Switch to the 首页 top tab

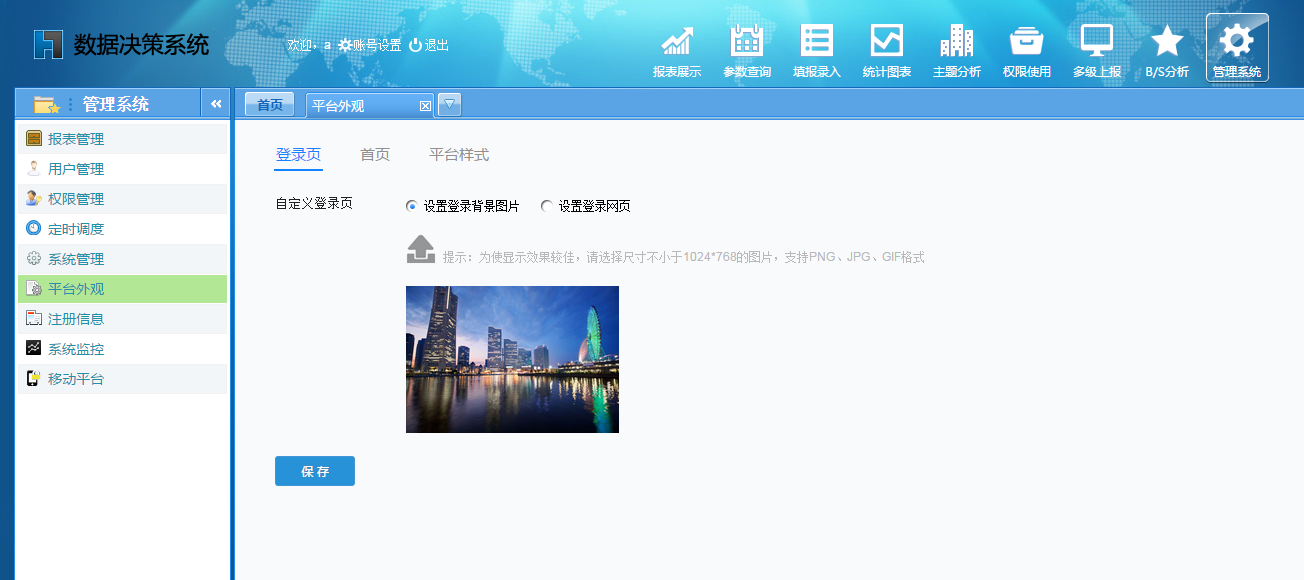pyautogui.click(x=270, y=105)
